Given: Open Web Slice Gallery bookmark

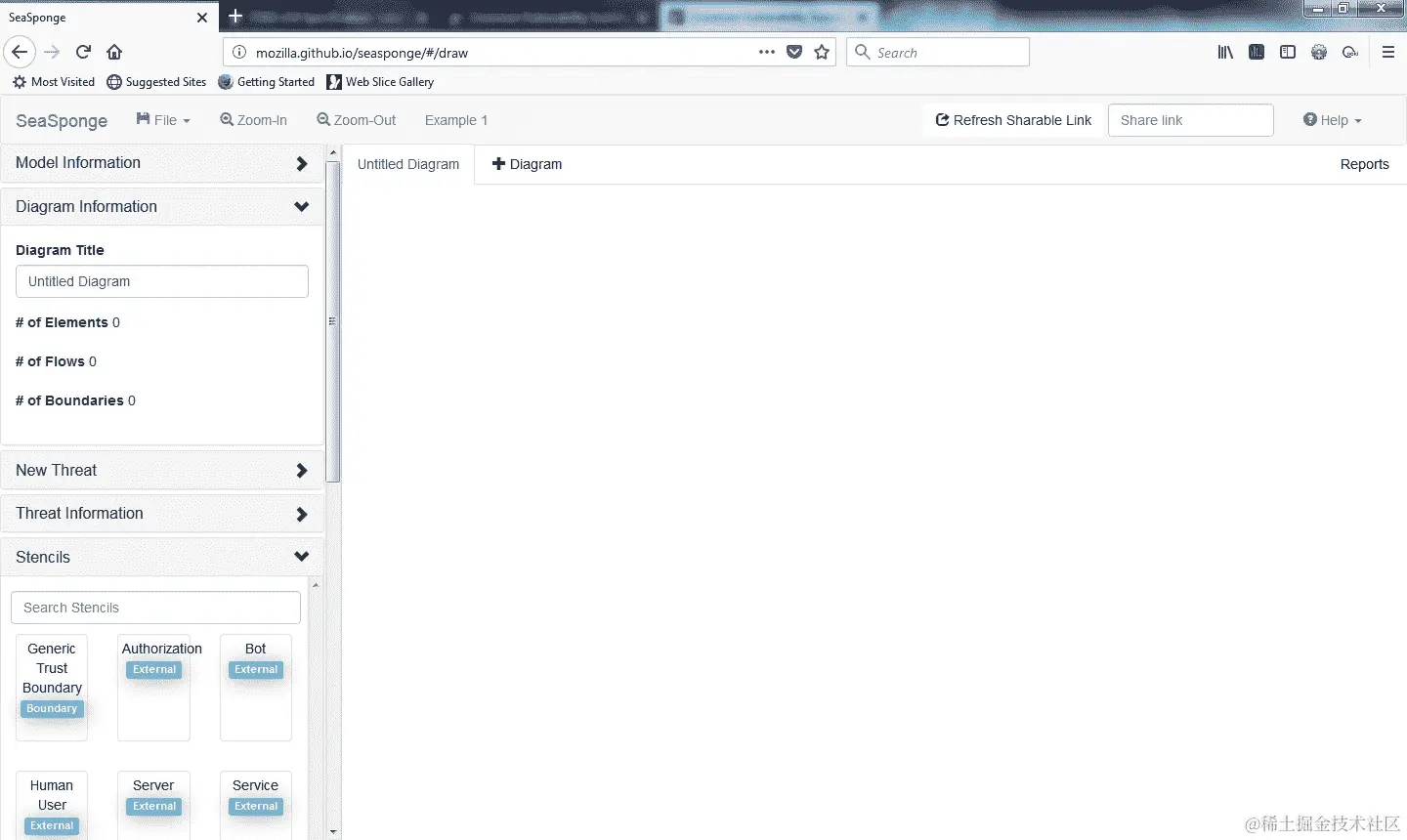Looking at the screenshot, I should (x=381, y=82).
